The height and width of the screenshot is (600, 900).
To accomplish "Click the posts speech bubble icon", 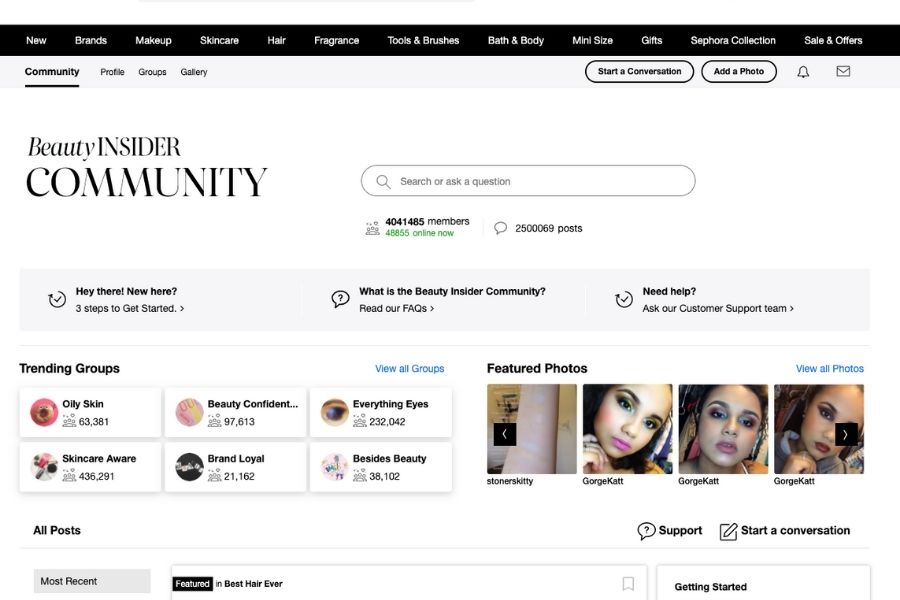I will click(501, 228).
